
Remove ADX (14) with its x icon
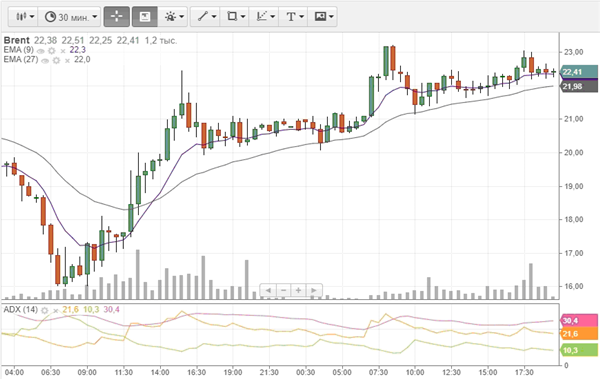point(56,310)
